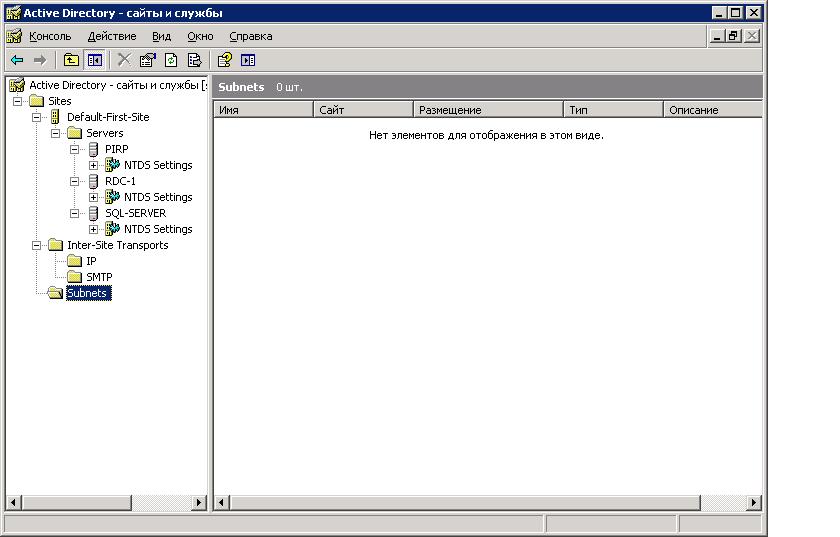This screenshot has width=840, height=537.
Task: Collapse the Servers node
Action: pos(56,133)
